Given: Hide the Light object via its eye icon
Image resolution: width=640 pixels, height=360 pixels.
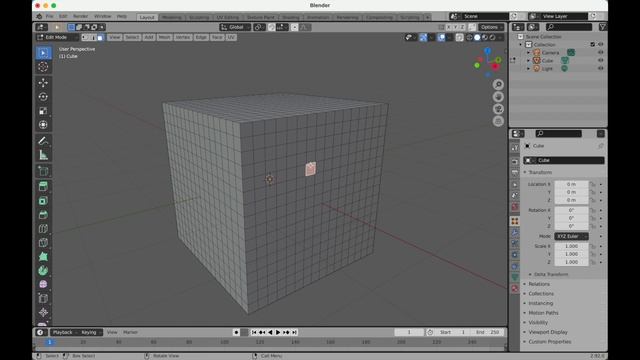Looking at the screenshot, I should (x=600, y=69).
